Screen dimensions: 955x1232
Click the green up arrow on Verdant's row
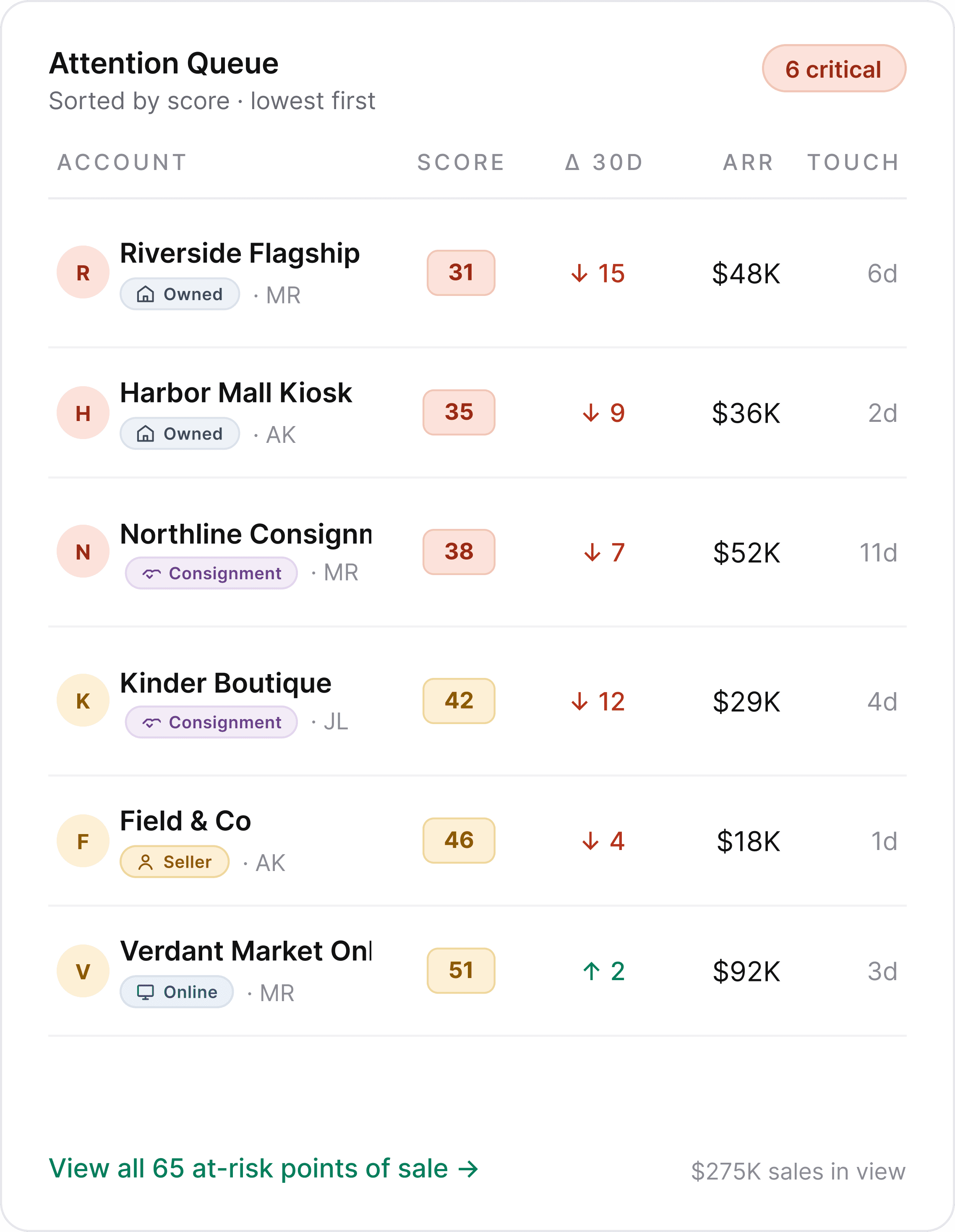591,971
